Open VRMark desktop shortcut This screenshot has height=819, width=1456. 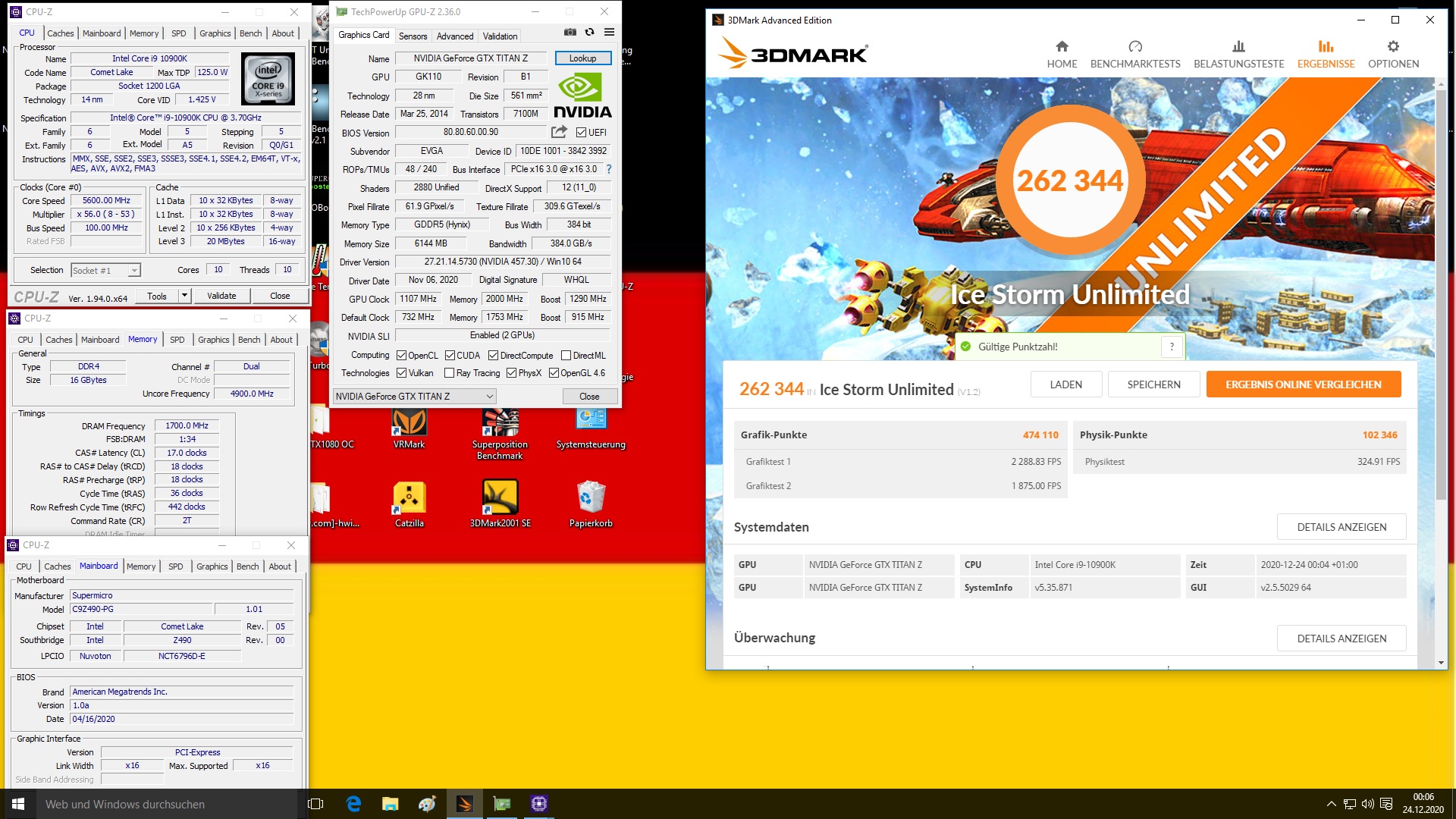tap(409, 428)
